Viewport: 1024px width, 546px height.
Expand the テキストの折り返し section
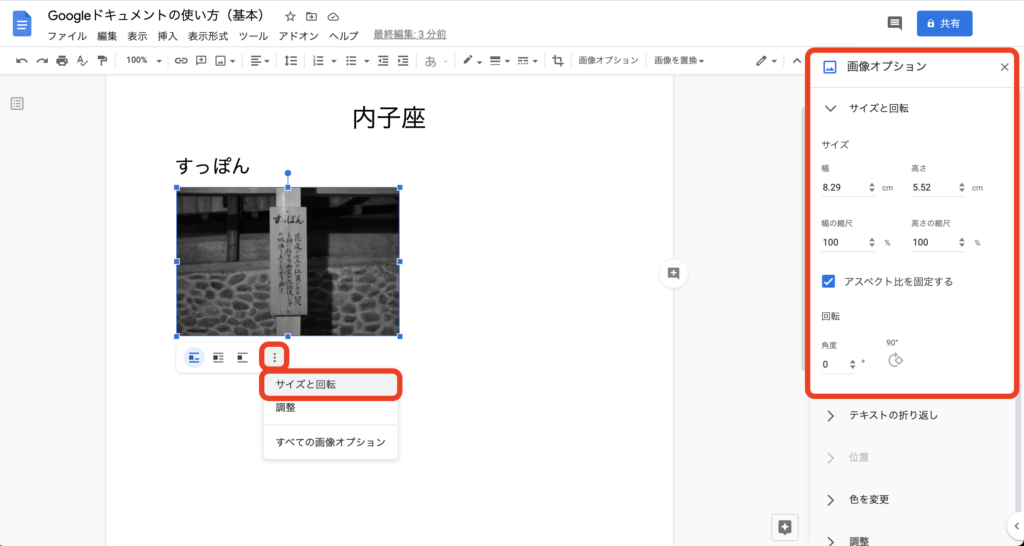892,415
